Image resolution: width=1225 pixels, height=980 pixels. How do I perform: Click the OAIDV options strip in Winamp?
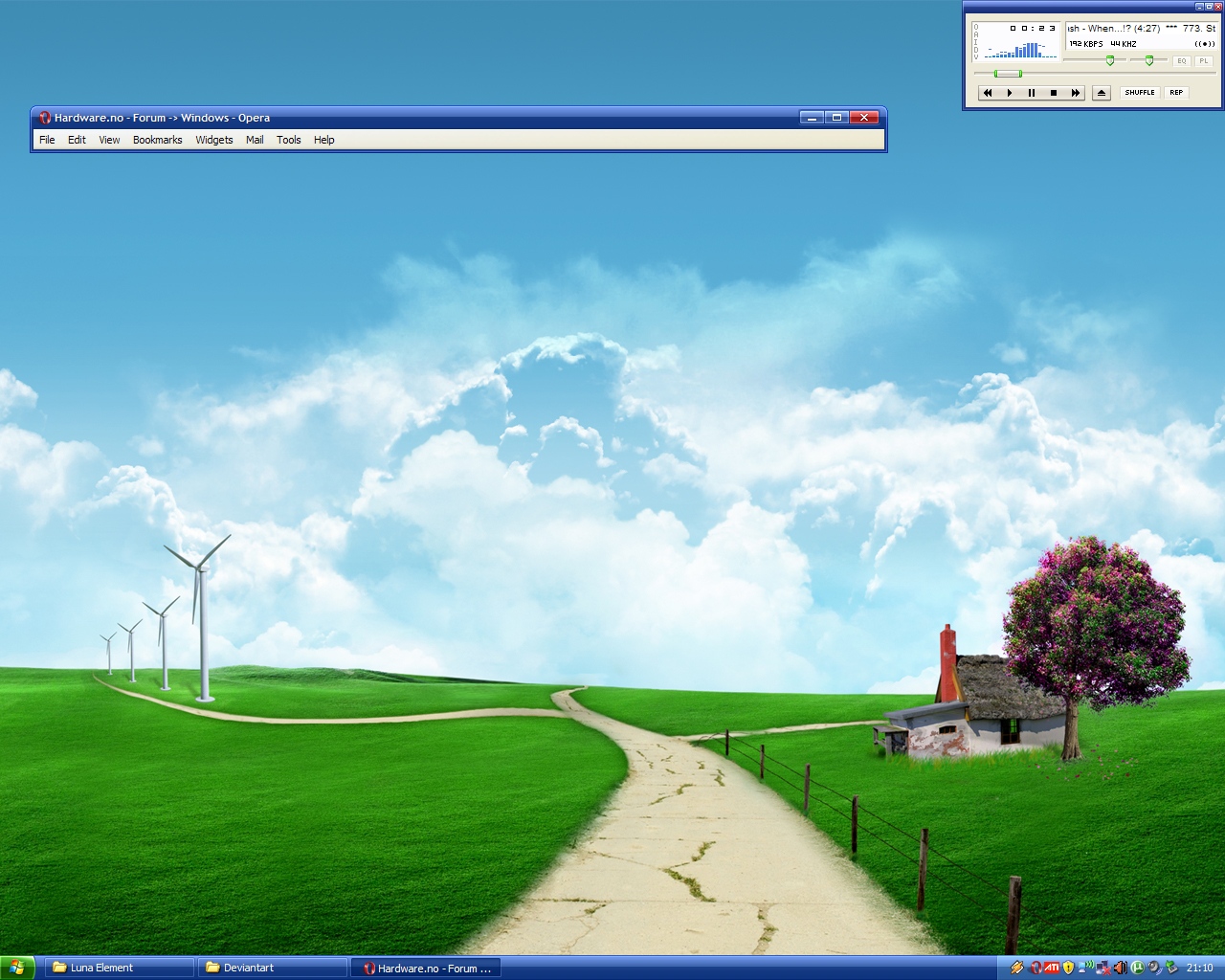pyautogui.click(x=976, y=42)
